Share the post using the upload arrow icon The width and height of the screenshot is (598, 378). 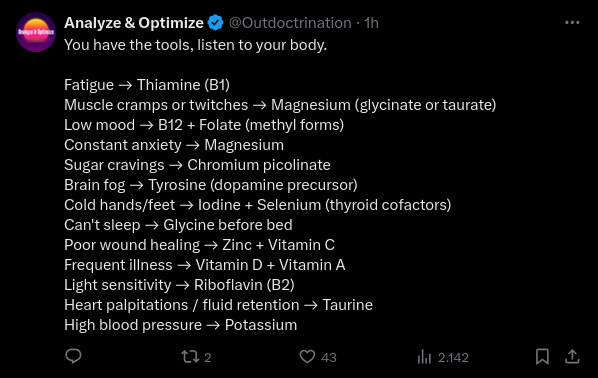point(572,357)
